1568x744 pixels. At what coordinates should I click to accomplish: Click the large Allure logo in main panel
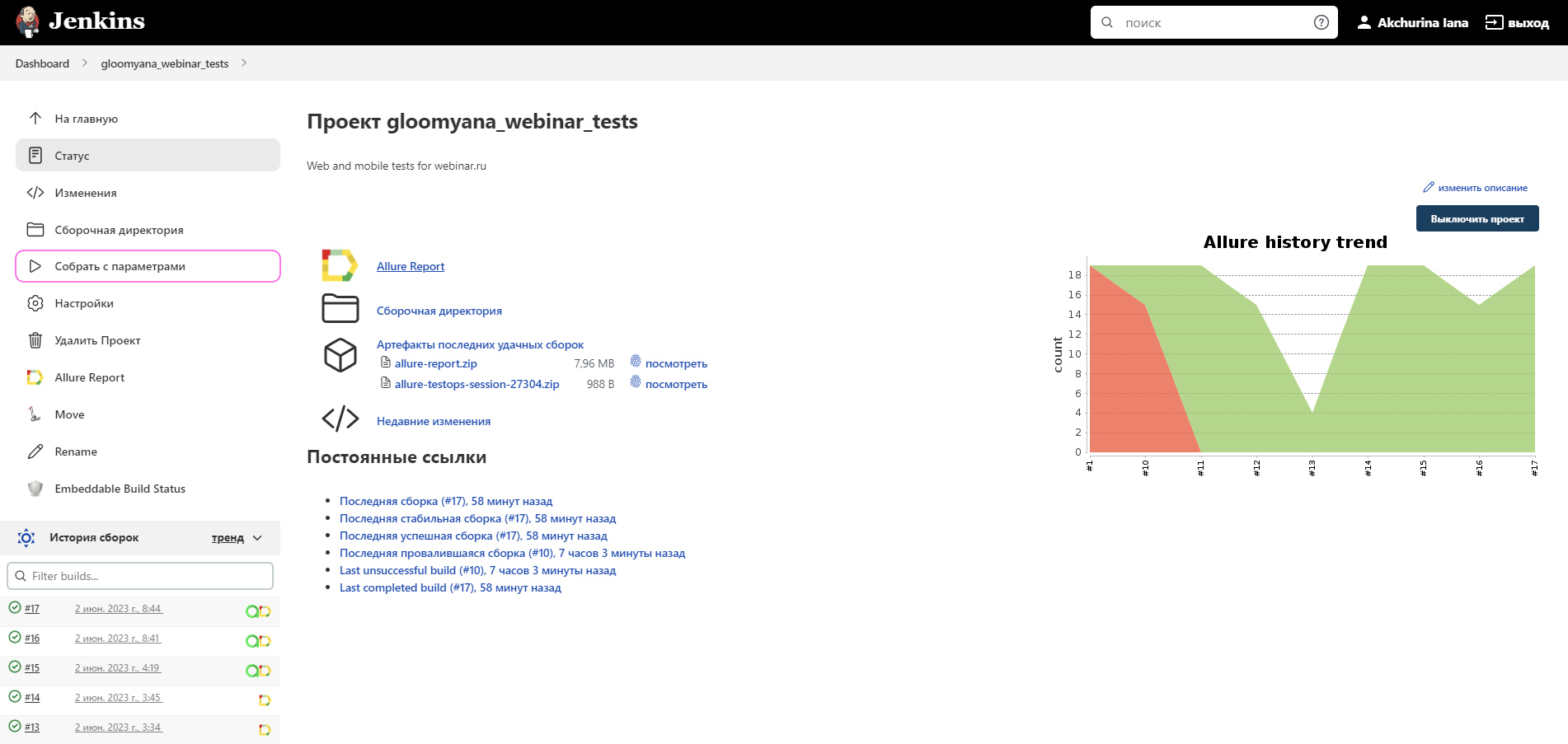[340, 265]
